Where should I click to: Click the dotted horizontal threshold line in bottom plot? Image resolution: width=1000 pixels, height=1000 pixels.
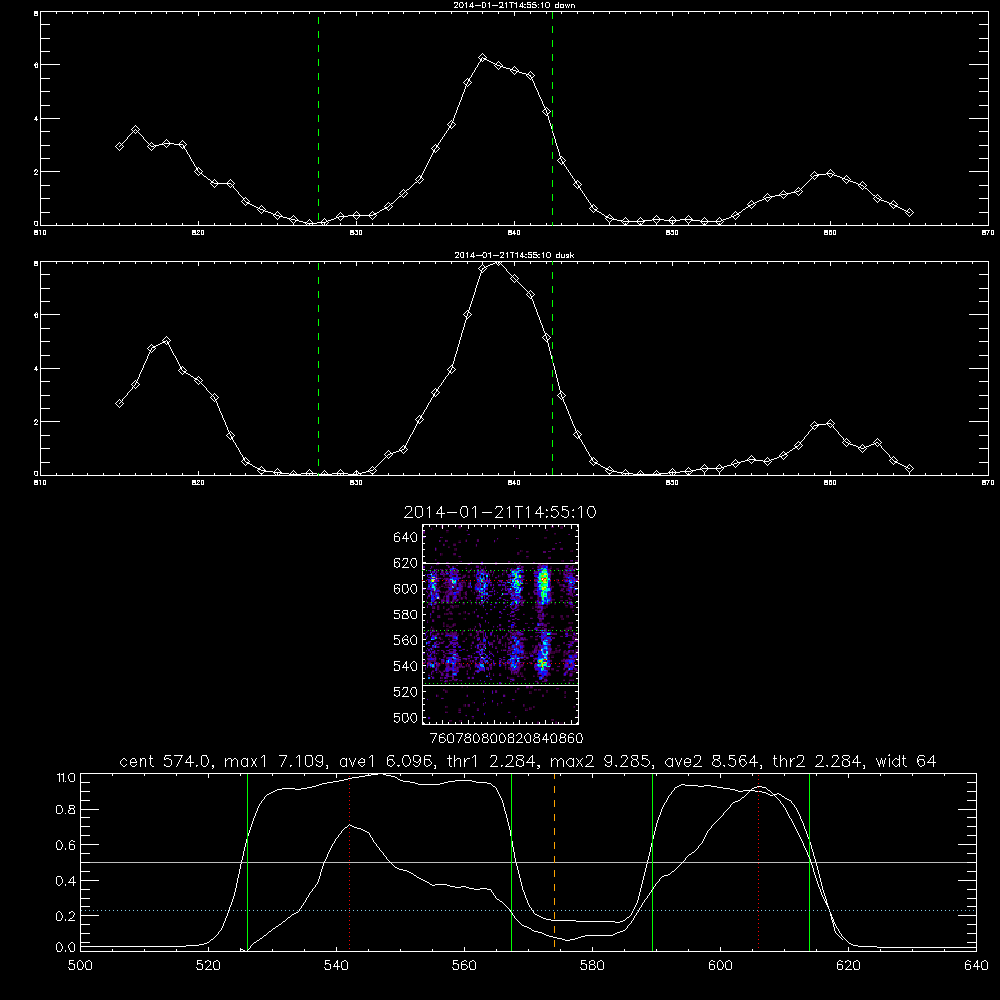(x=529, y=911)
